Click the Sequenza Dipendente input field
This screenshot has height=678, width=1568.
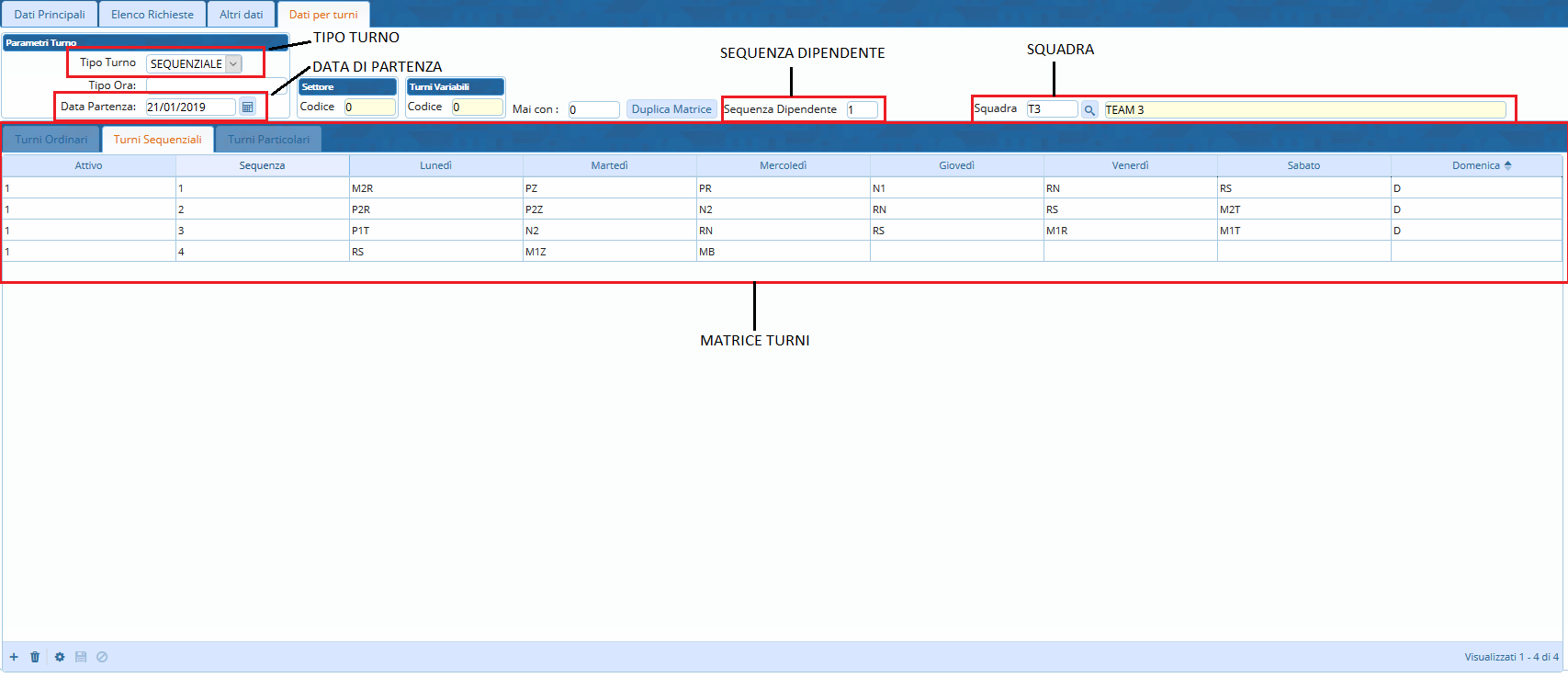pyautogui.click(x=862, y=109)
